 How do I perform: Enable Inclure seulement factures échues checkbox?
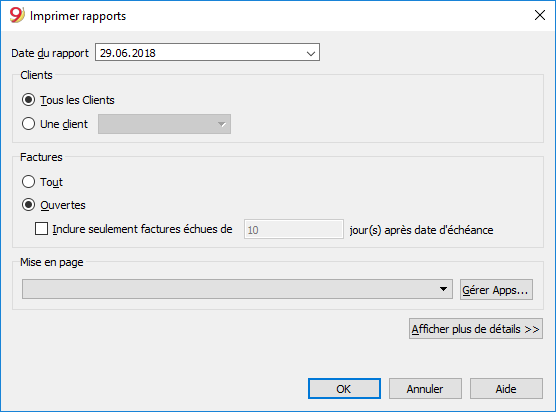[41, 229]
